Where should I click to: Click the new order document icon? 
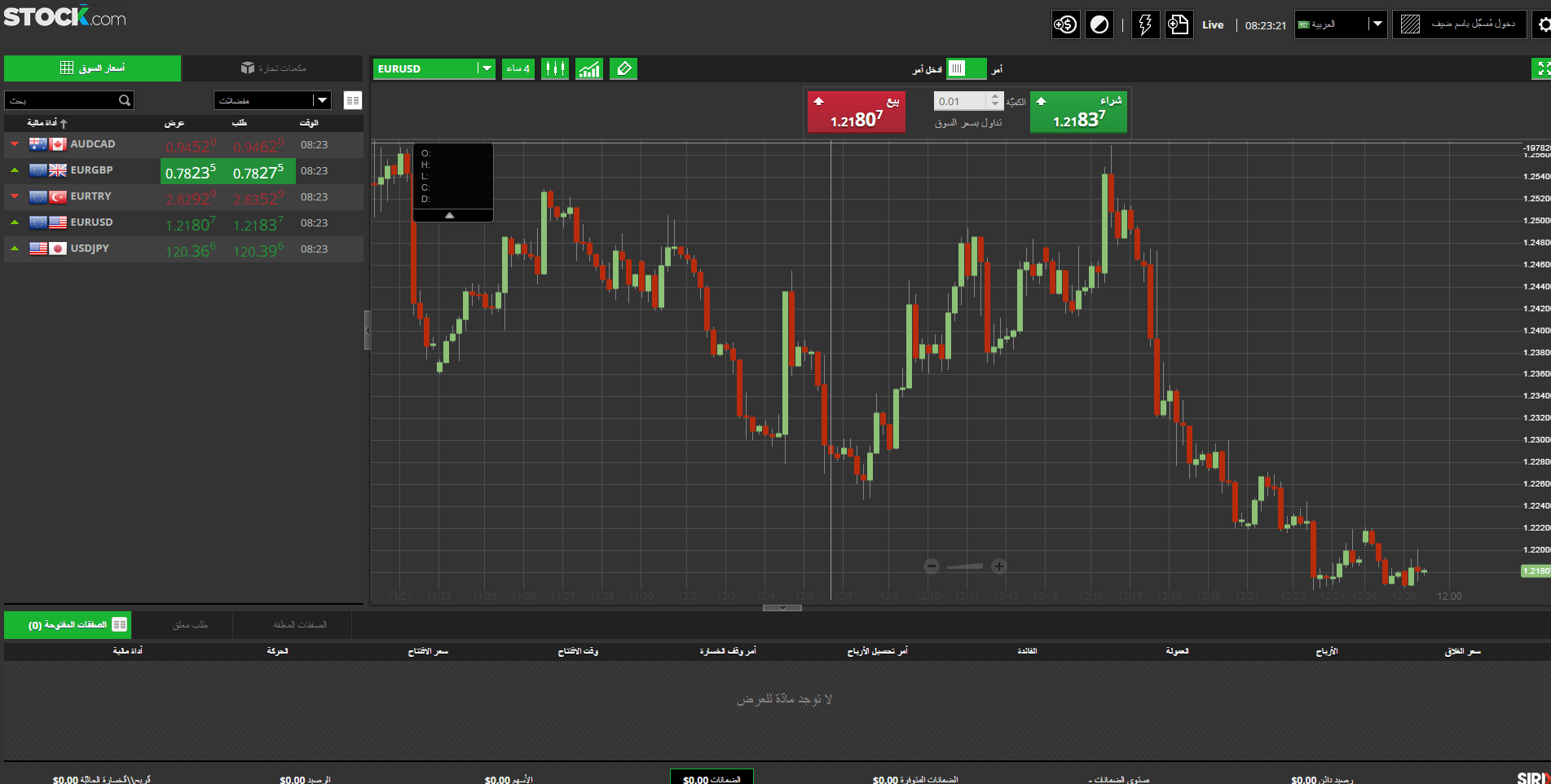[x=1179, y=24]
